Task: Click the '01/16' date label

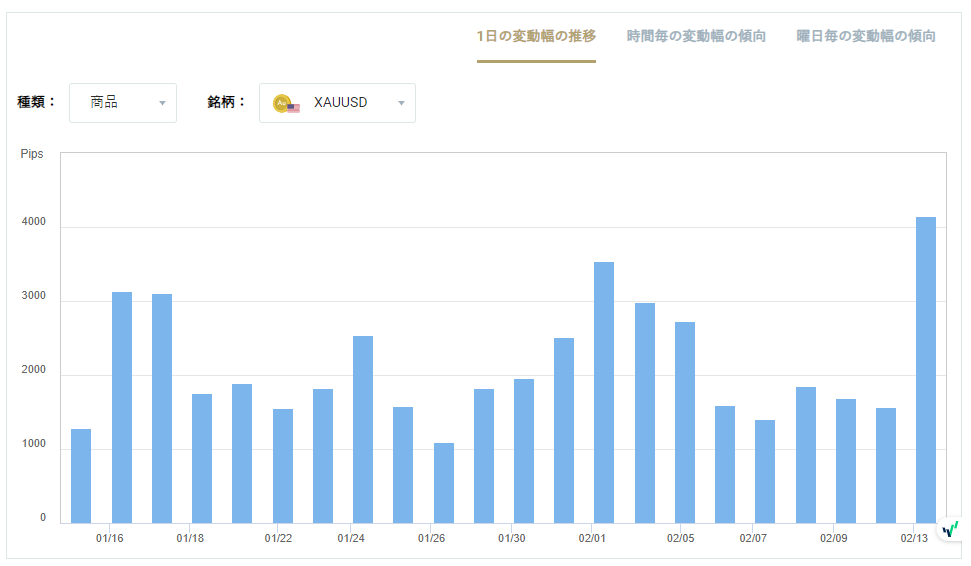Action: (110, 538)
